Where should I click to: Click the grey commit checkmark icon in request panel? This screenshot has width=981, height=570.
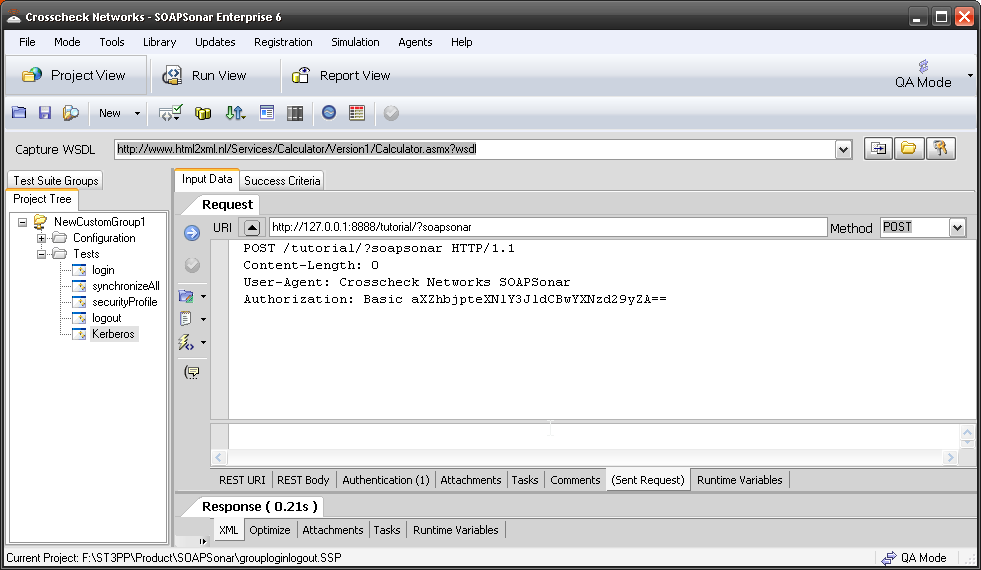pos(192,265)
